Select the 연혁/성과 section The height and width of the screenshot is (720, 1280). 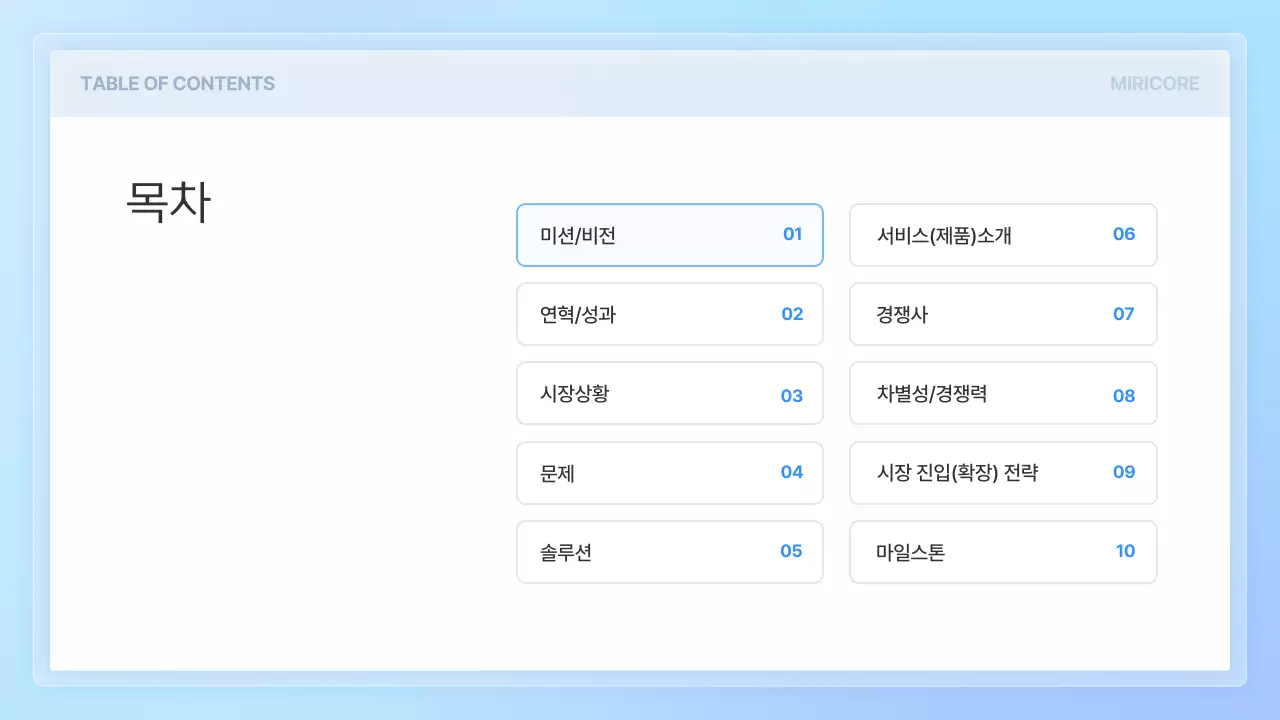669,314
